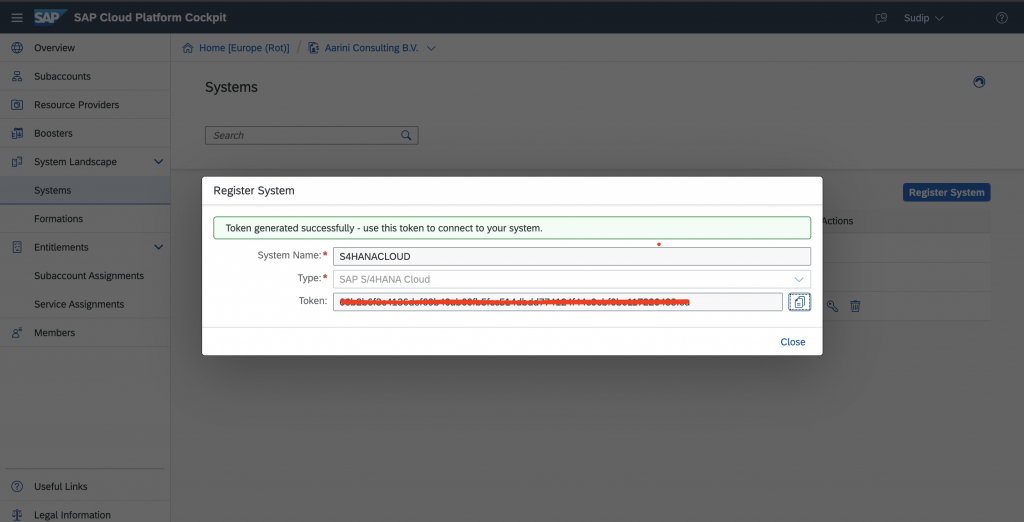Click the Entitlements icon
The height and width of the screenshot is (522, 1024).
pos(17,247)
